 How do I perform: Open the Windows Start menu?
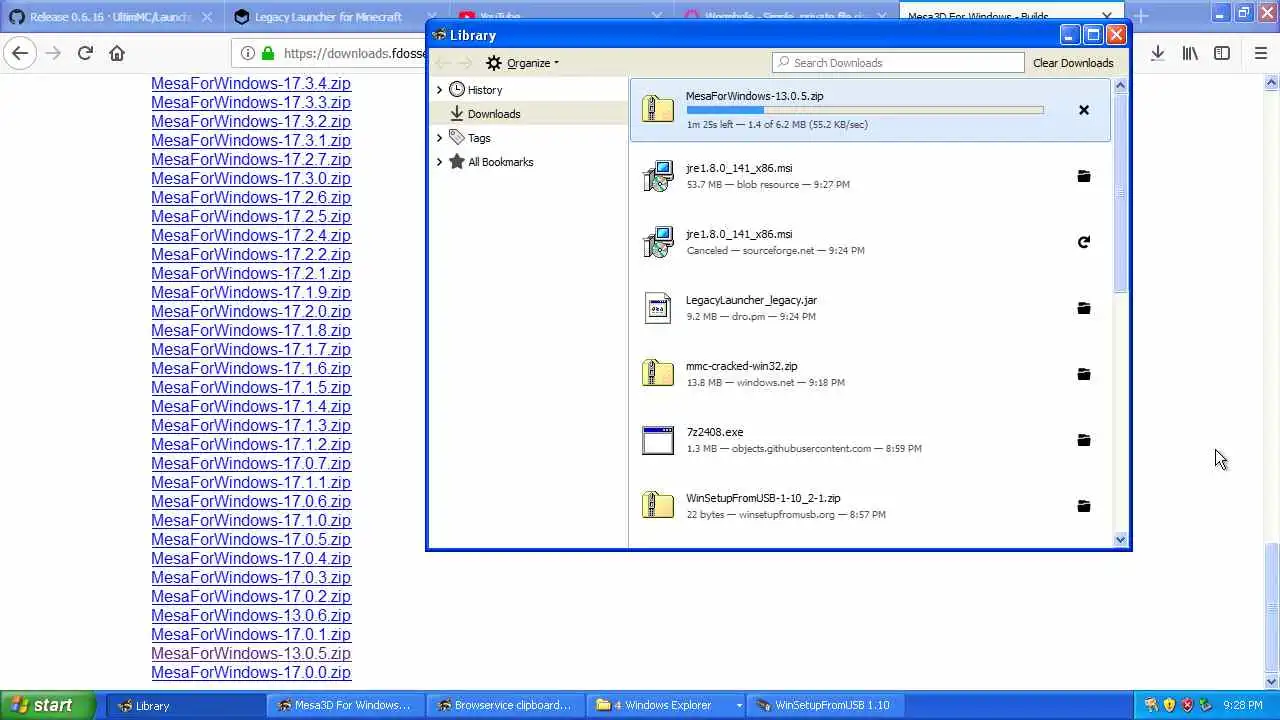tap(47, 705)
